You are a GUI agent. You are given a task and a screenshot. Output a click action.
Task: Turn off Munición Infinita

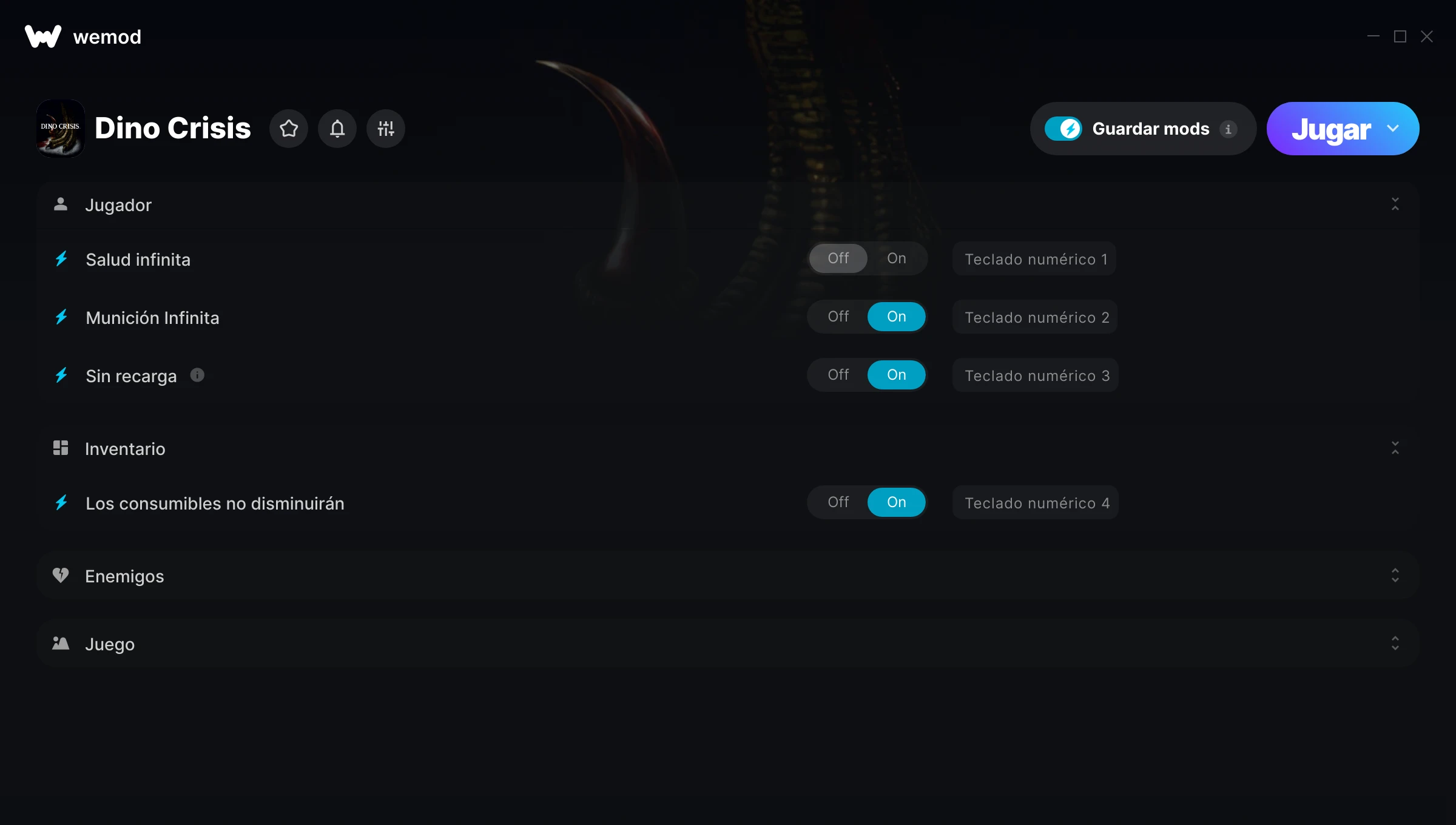click(838, 317)
